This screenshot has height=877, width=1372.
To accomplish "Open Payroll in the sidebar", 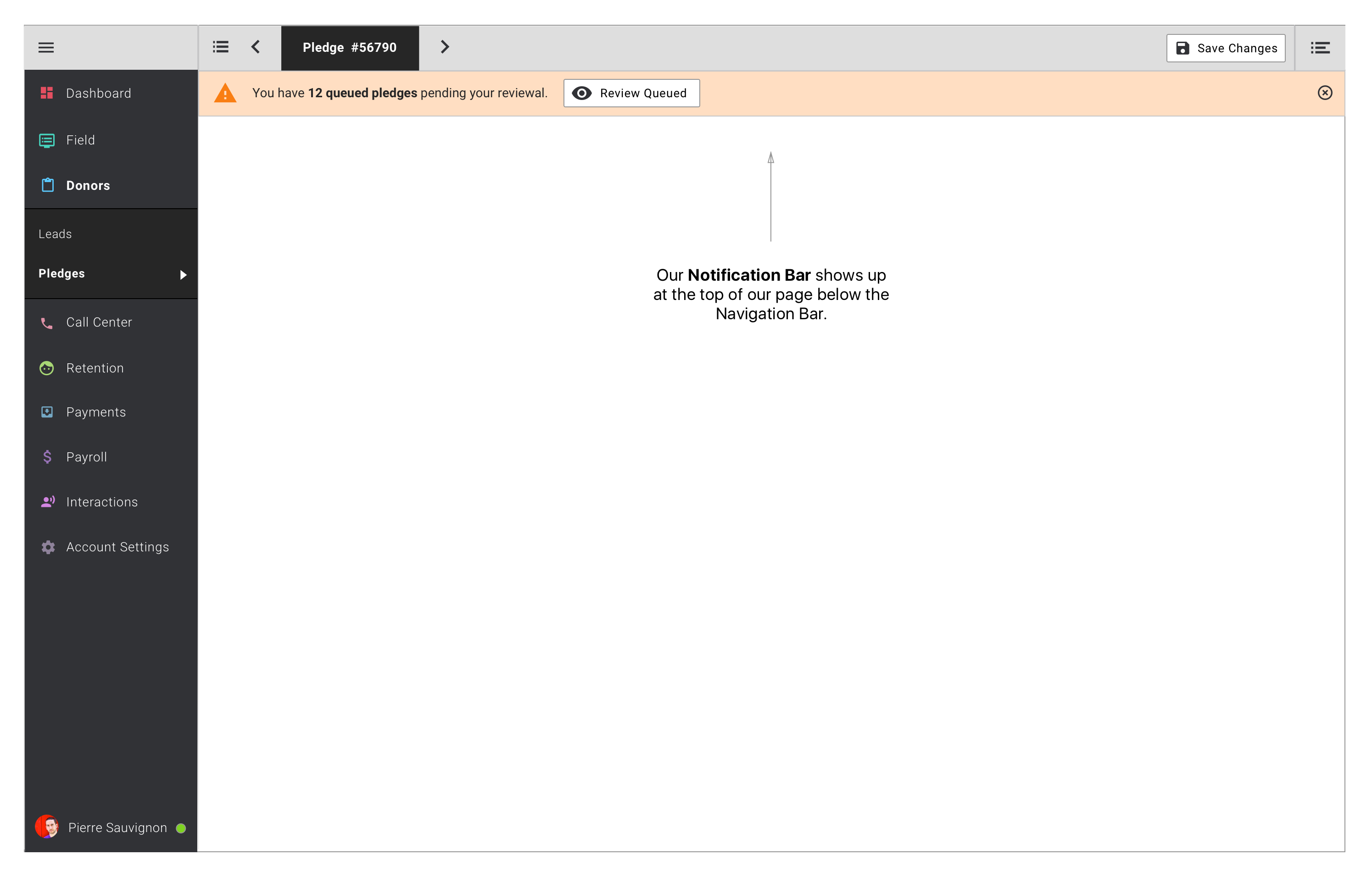I will coord(111,457).
